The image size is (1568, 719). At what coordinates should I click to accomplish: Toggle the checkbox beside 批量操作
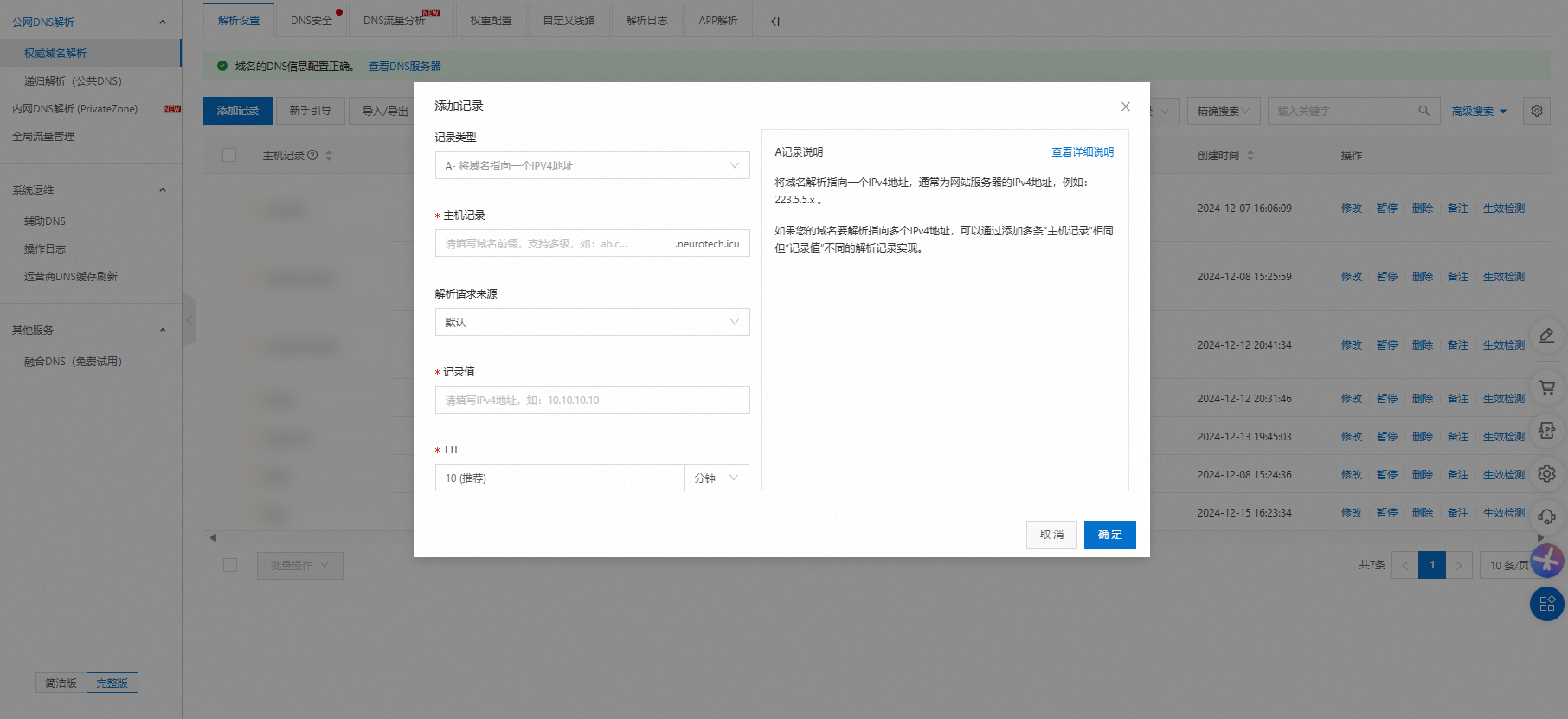[x=229, y=565]
